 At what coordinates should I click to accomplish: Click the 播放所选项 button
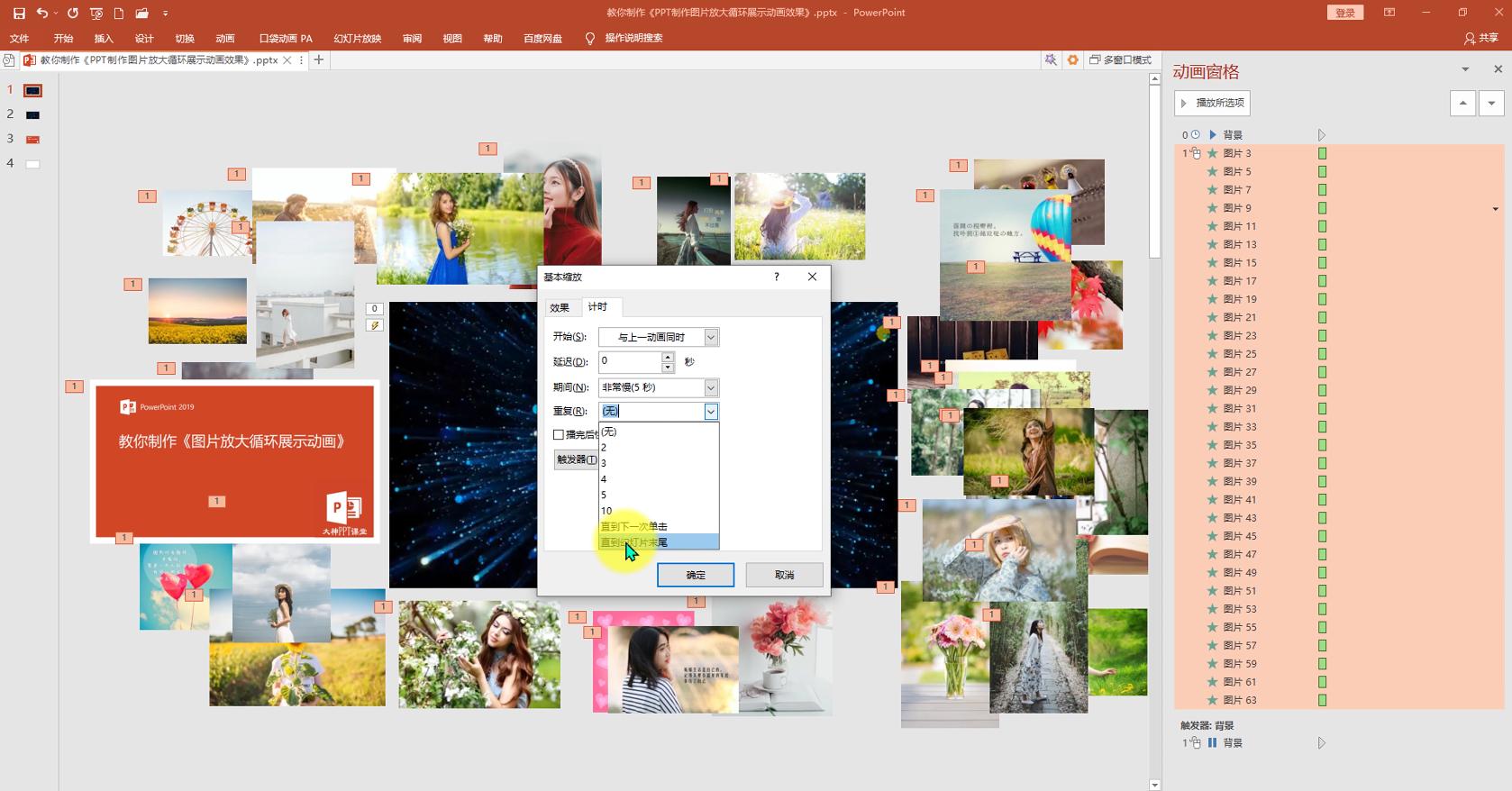pyautogui.click(x=1212, y=103)
